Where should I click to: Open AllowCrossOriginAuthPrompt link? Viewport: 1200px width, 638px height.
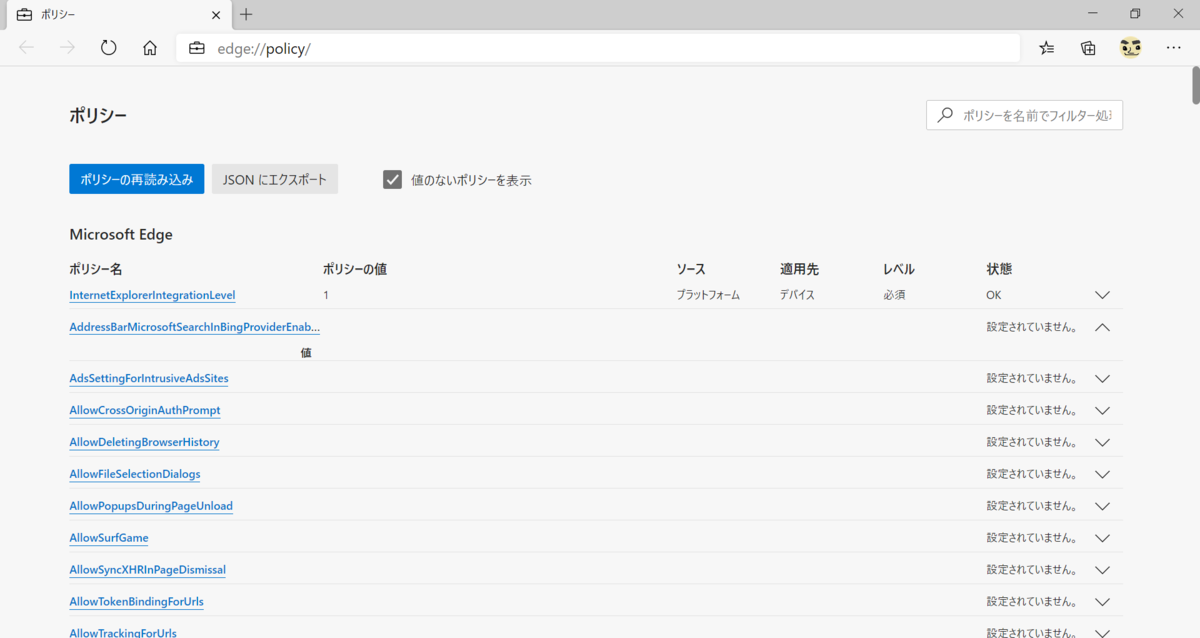point(145,410)
